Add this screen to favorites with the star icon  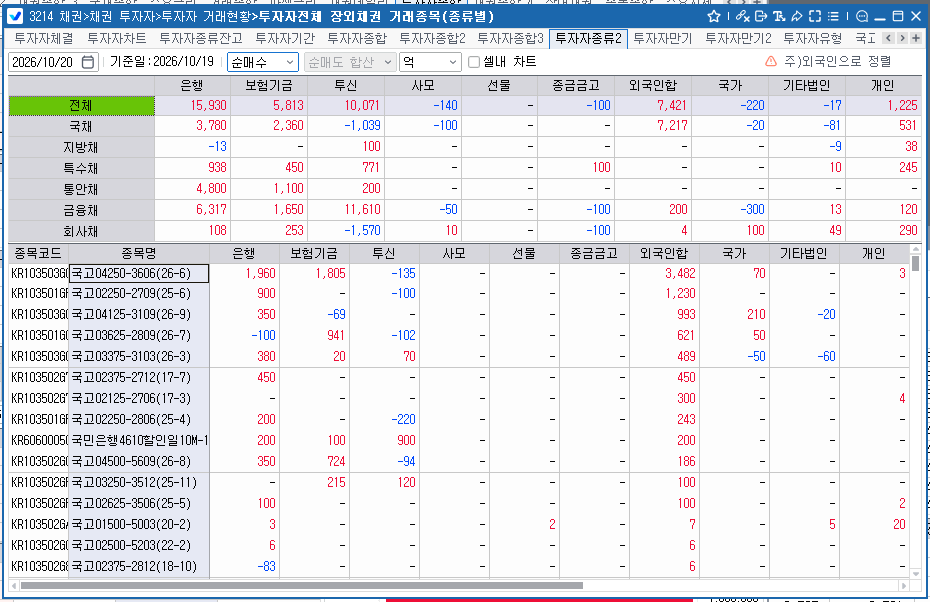(714, 17)
